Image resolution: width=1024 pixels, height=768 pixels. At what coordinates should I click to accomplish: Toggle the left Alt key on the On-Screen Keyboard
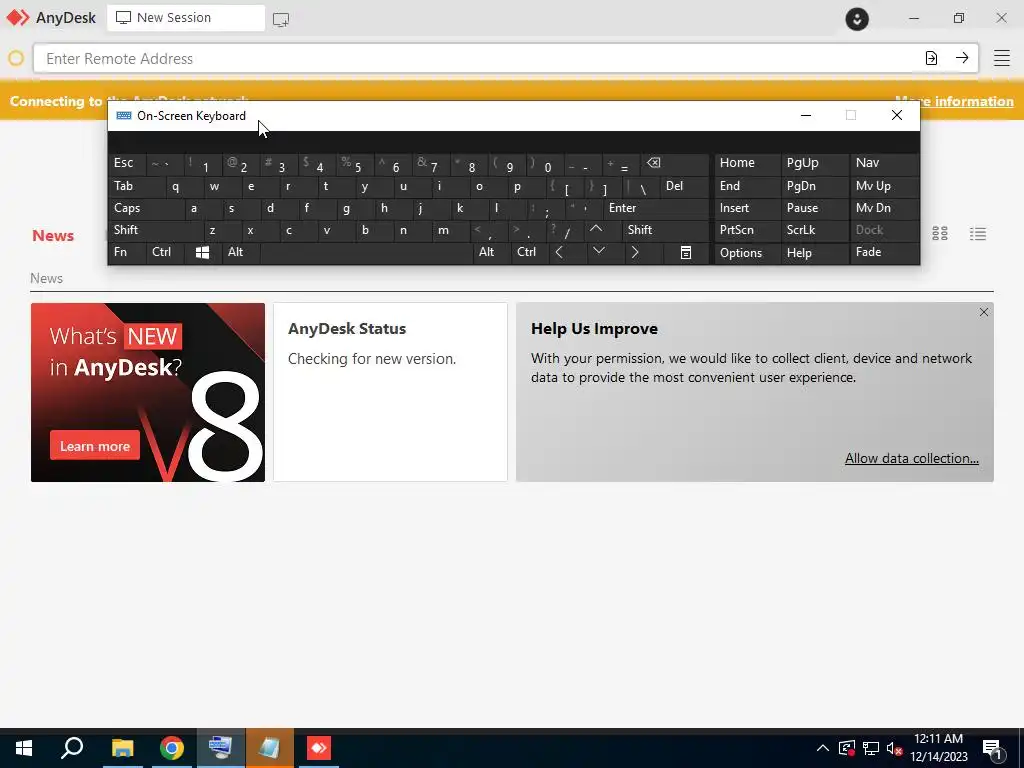(241, 253)
